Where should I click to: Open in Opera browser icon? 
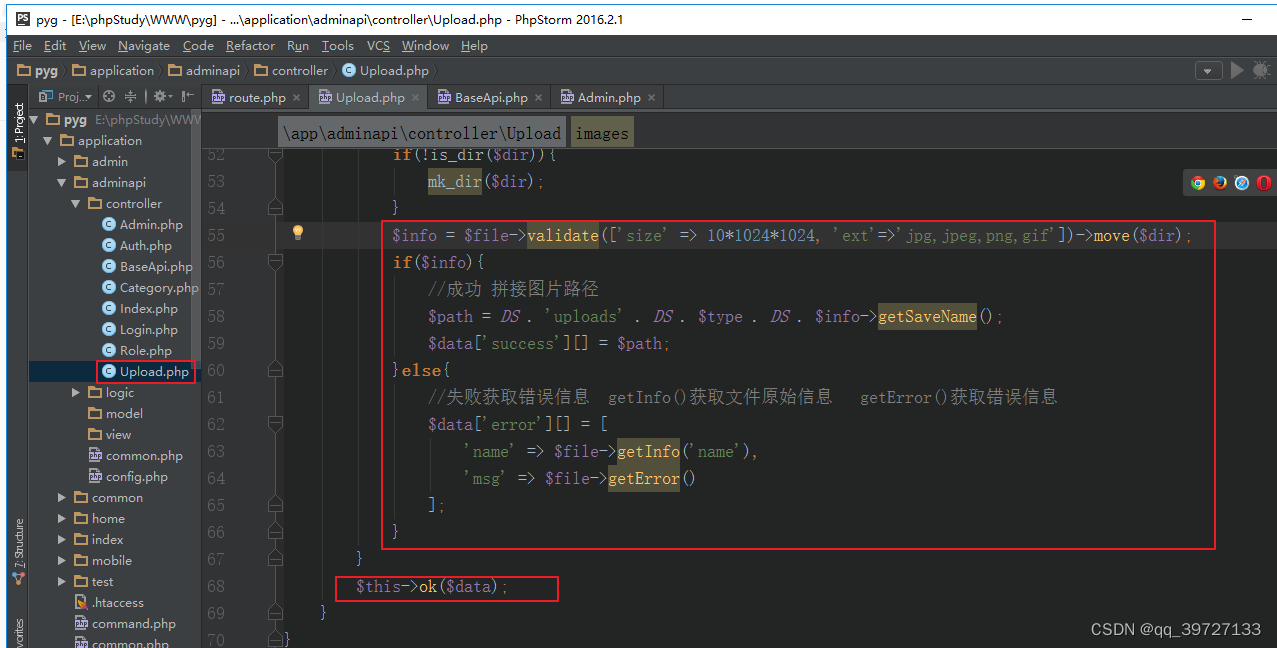click(x=1264, y=182)
